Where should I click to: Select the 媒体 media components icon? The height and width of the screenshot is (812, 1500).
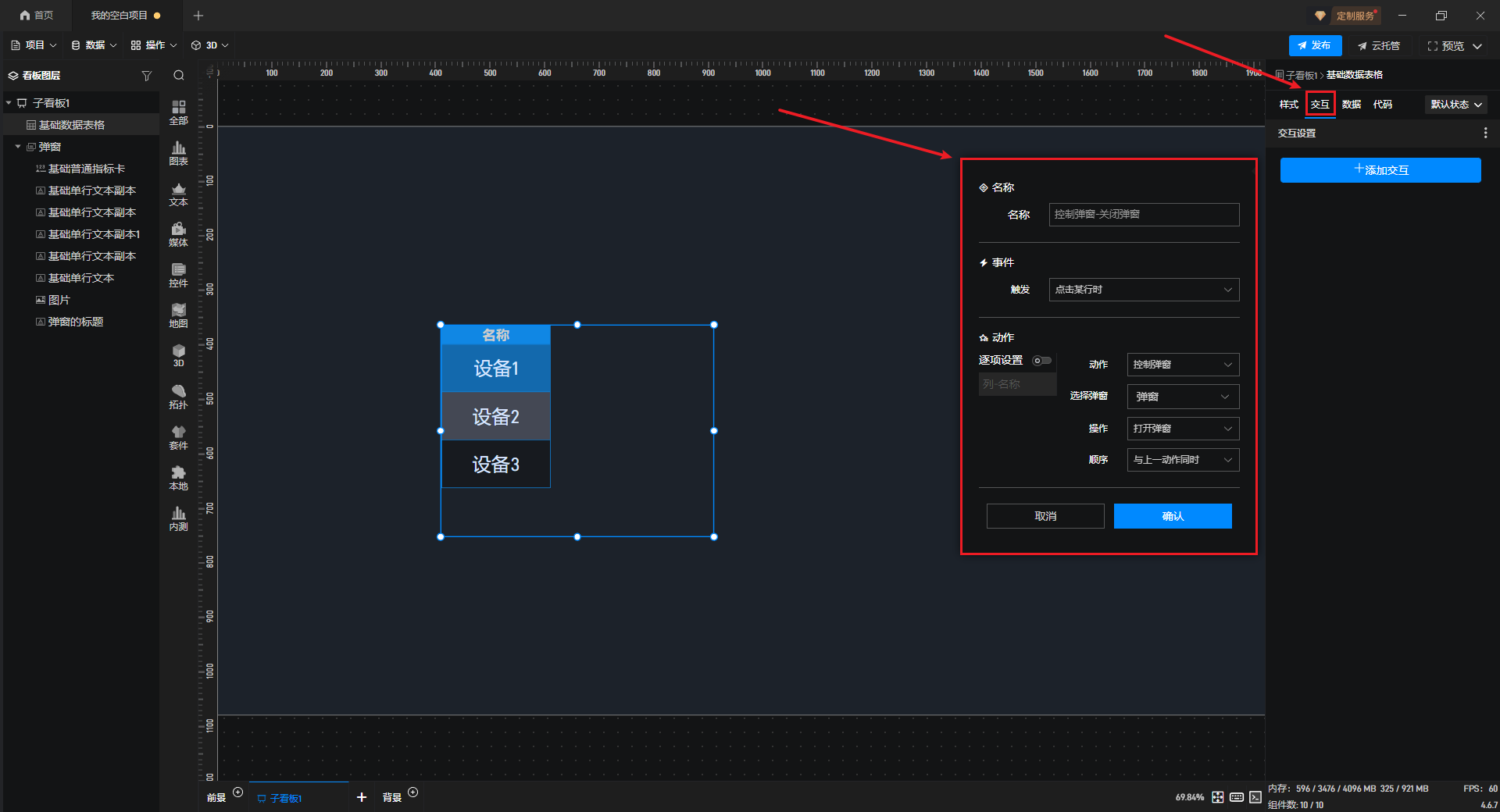pyautogui.click(x=178, y=233)
